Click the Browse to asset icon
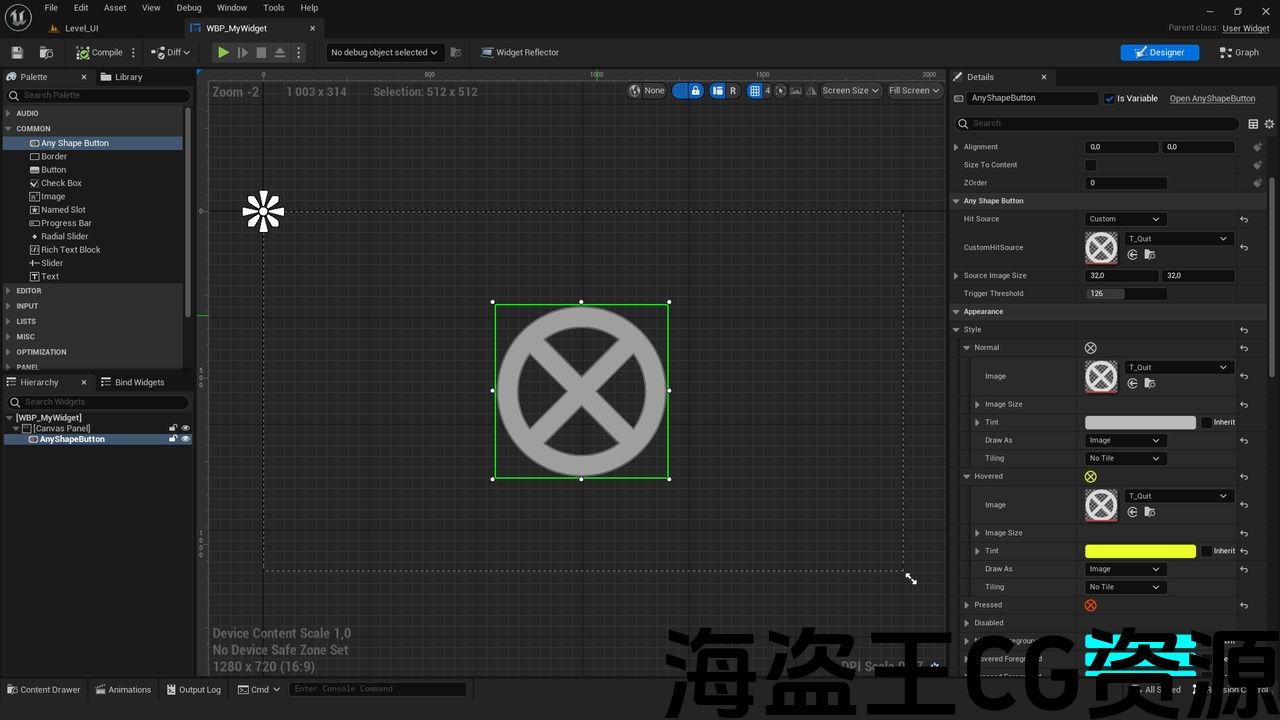The image size is (1280, 720). coord(46,52)
